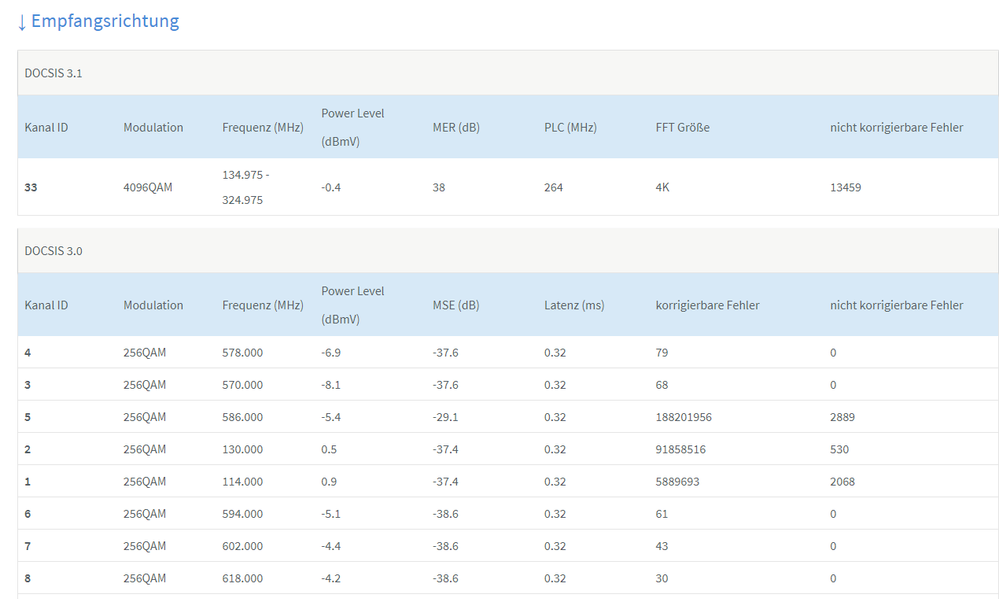Click the 4096QAM modulation cell
The image size is (999, 599).
(x=148, y=187)
